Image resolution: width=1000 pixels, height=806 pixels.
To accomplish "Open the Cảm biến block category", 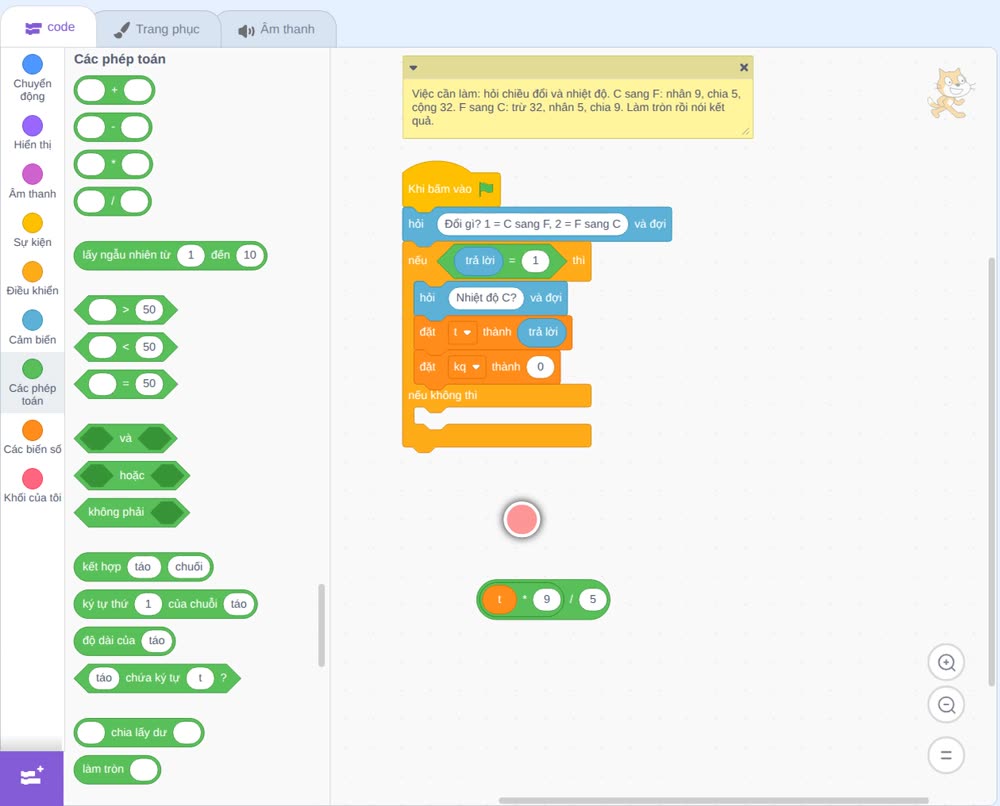I will click(32, 328).
